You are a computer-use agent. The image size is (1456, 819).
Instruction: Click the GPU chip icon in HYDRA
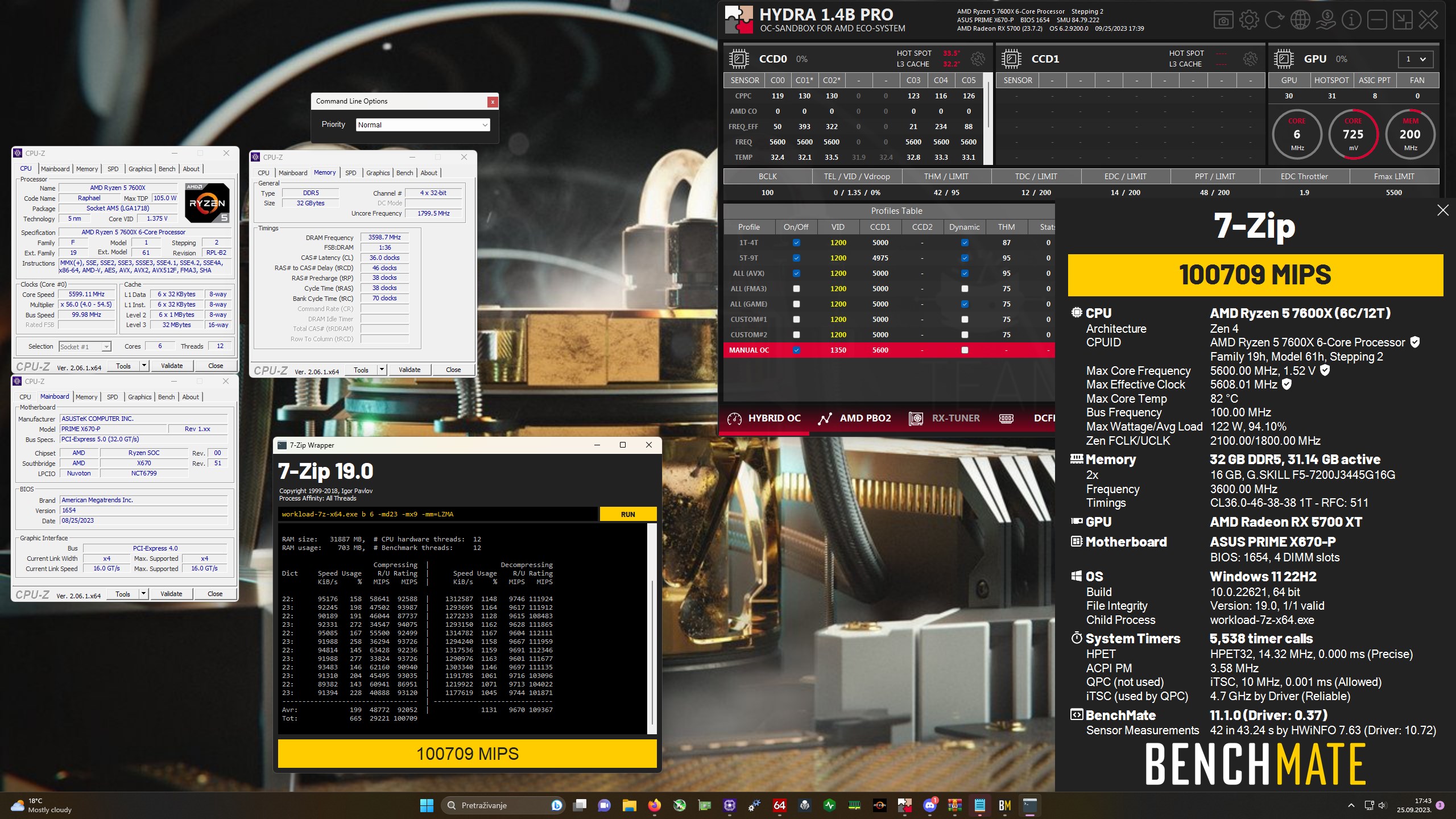[1284, 59]
